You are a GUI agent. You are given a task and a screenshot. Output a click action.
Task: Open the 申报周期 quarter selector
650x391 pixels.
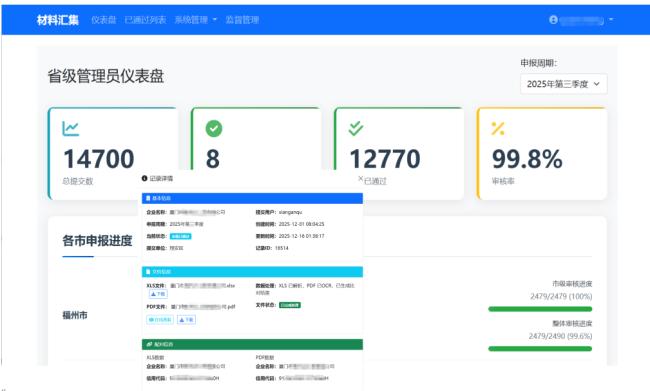[563, 84]
